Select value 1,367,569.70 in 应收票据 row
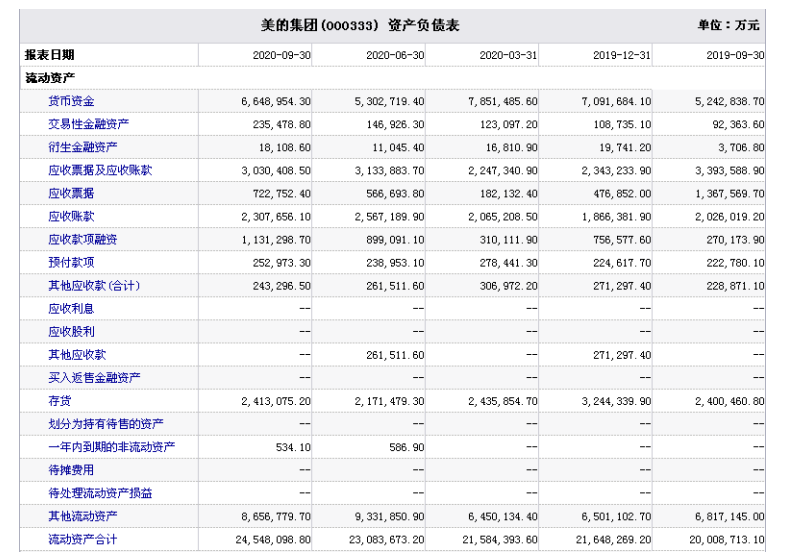785x558 pixels. pyautogui.click(x=729, y=194)
